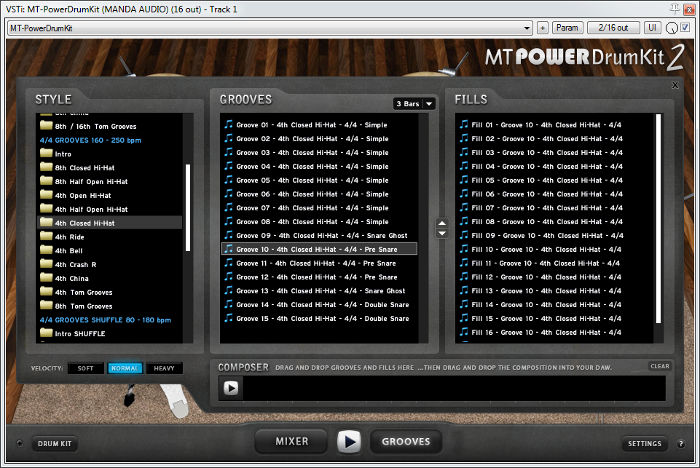The height and width of the screenshot is (468, 700).
Task: Set velocity to SOFT
Action: point(86,368)
